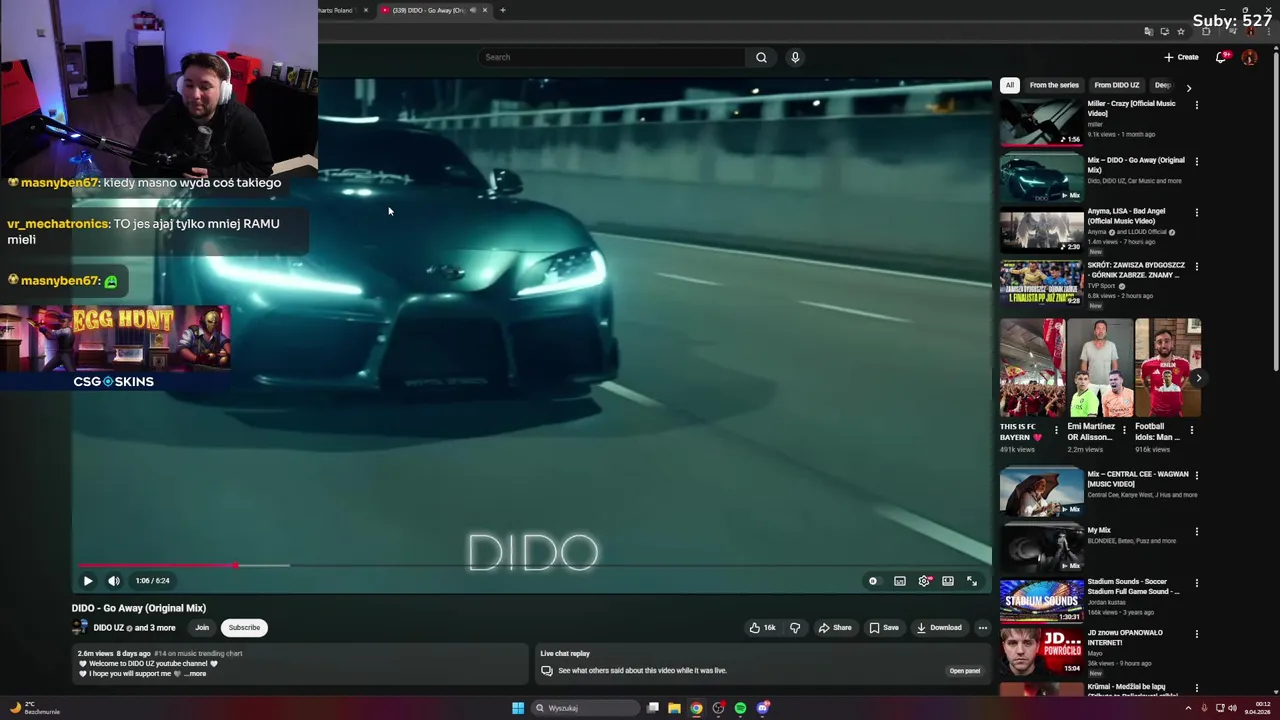Dislike the DIDO video
The height and width of the screenshot is (720, 1280).
pos(795,628)
